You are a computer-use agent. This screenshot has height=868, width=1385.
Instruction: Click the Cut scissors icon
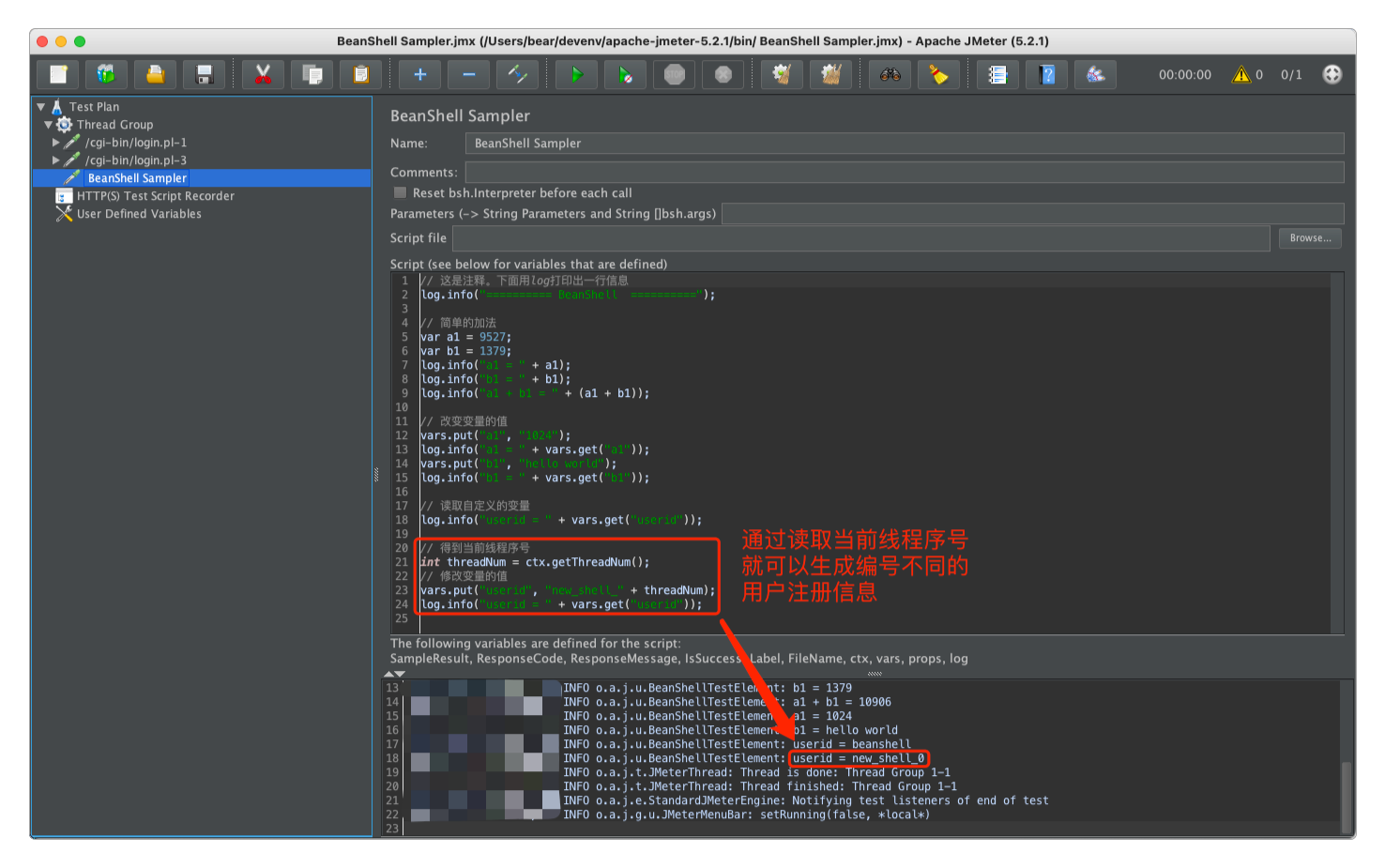tap(263, 74)
